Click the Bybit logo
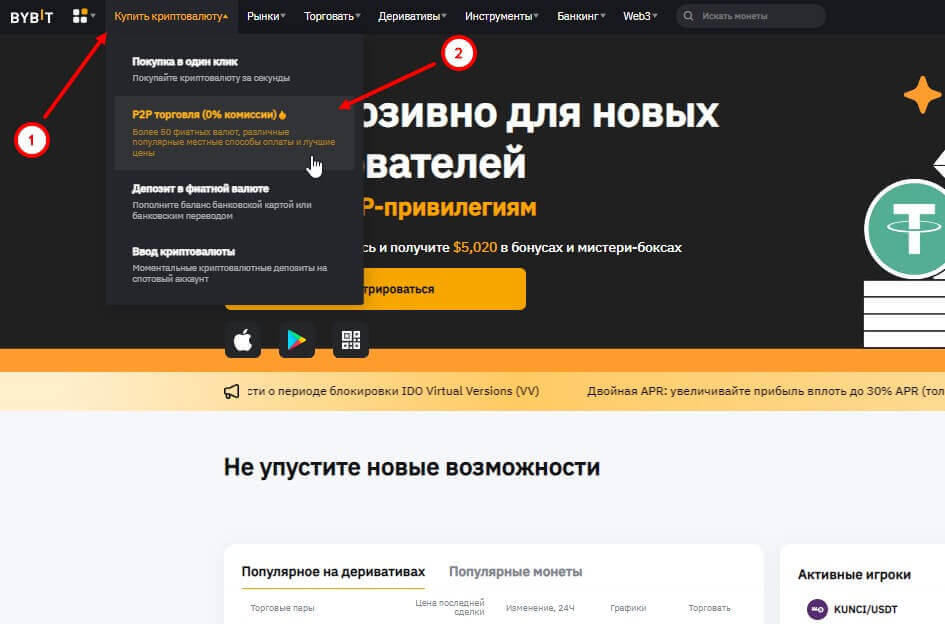This screenshot has width=945, height=624. click(32, 16)
